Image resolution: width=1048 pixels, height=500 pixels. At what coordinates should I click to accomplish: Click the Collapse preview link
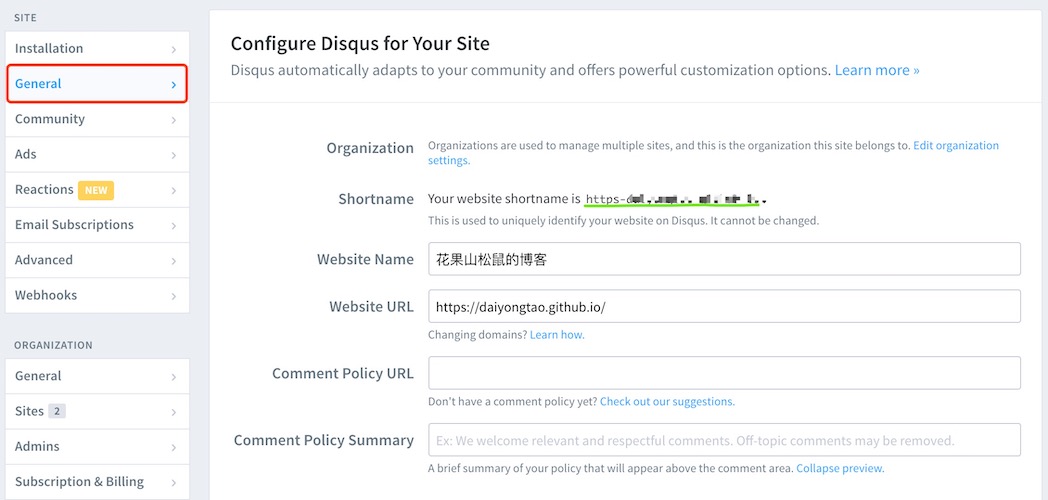point(840,469)
